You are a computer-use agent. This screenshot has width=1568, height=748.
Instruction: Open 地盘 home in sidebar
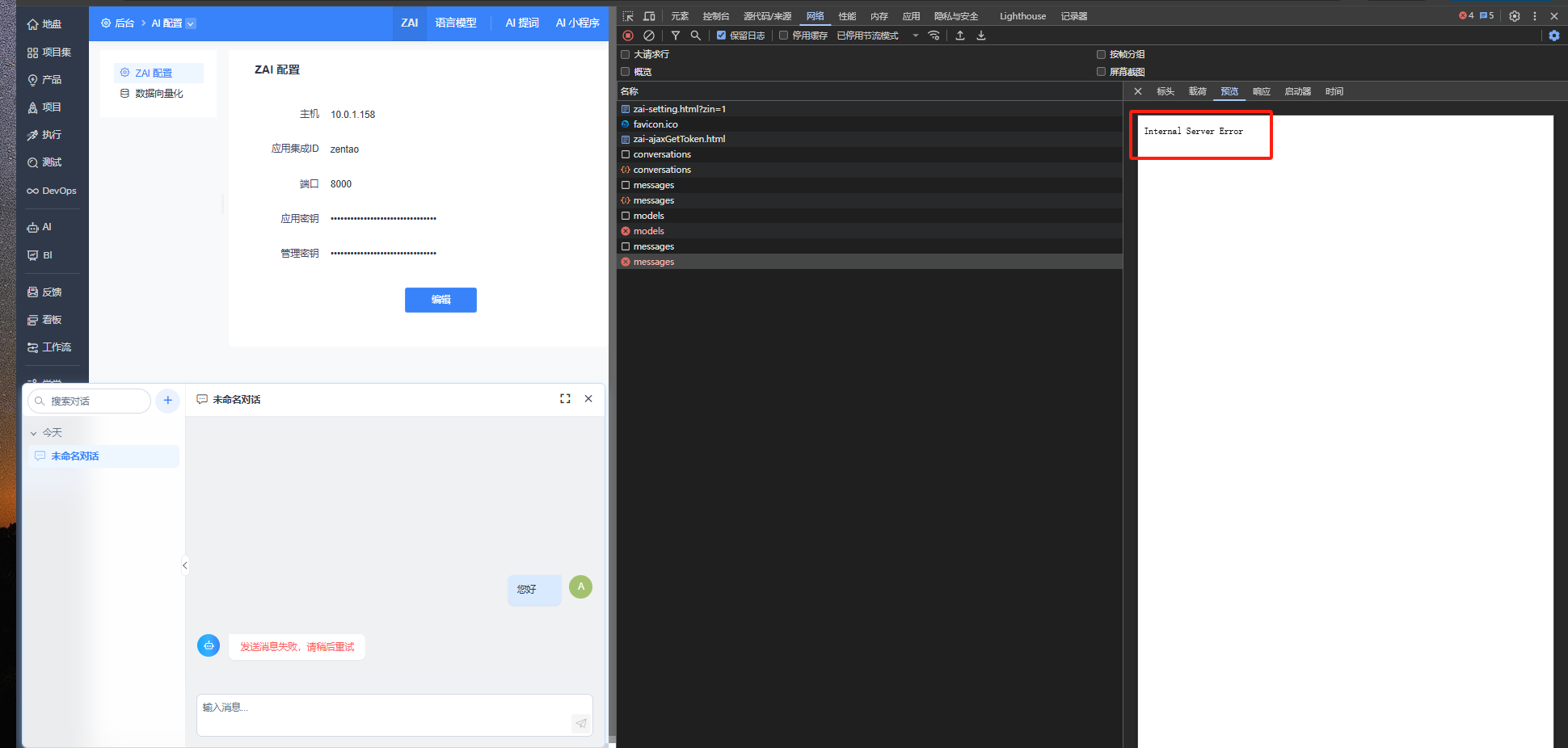44,24
